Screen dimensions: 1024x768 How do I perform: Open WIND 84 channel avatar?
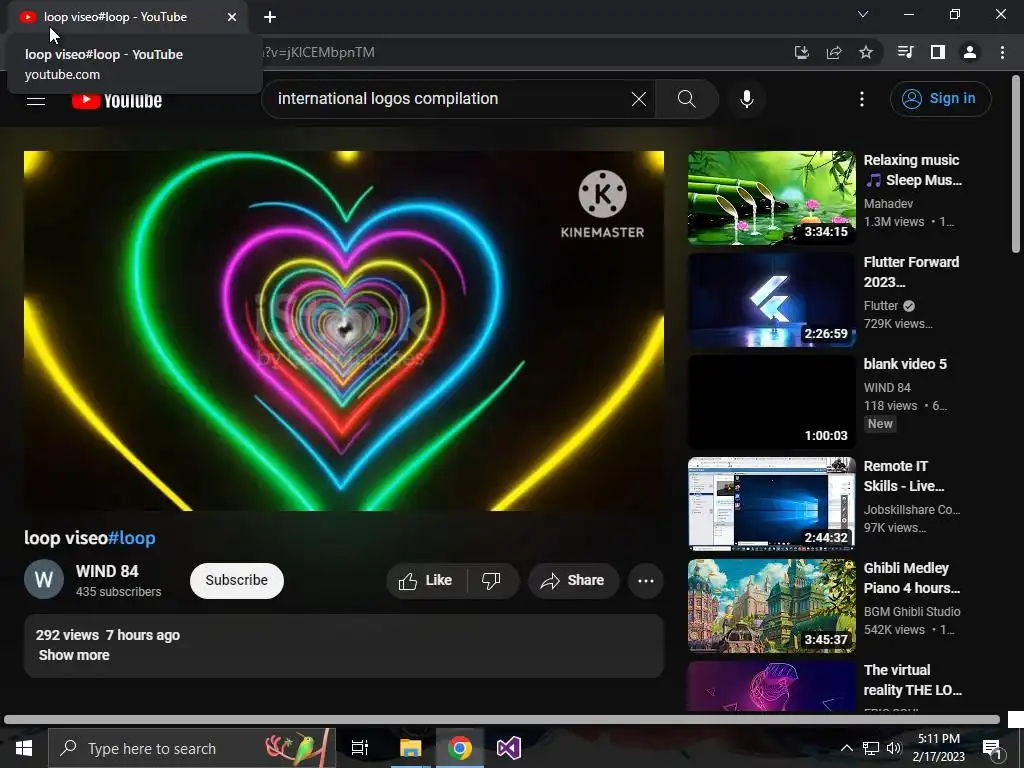(44, 579)
